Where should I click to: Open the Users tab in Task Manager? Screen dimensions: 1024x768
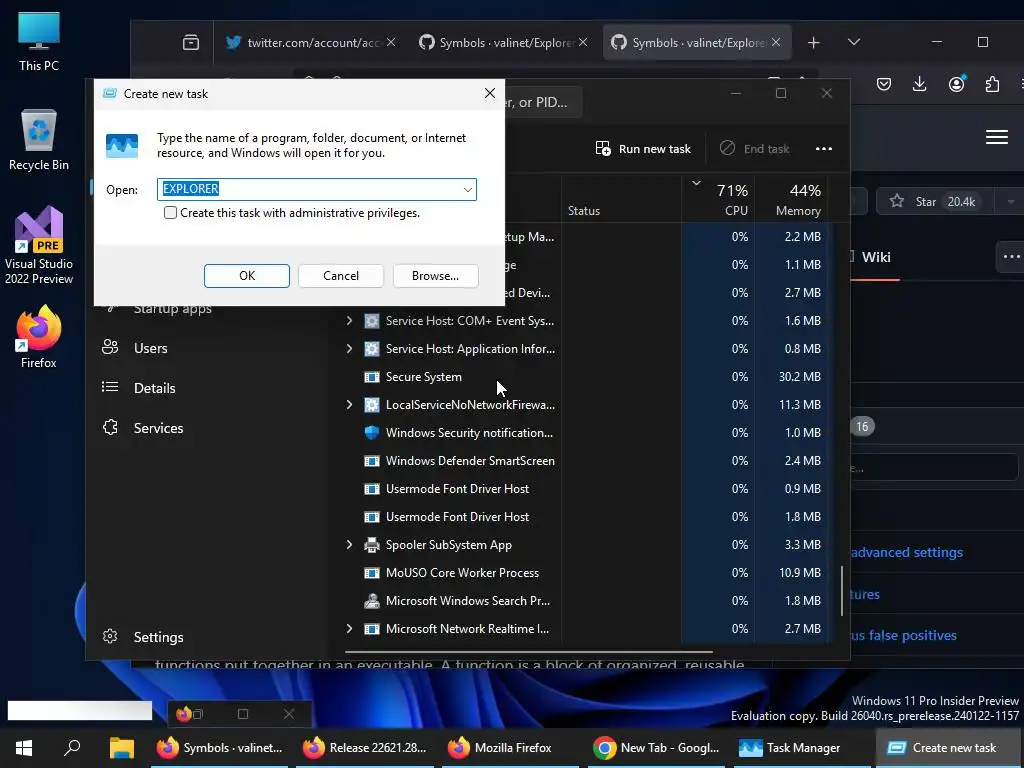151,348
